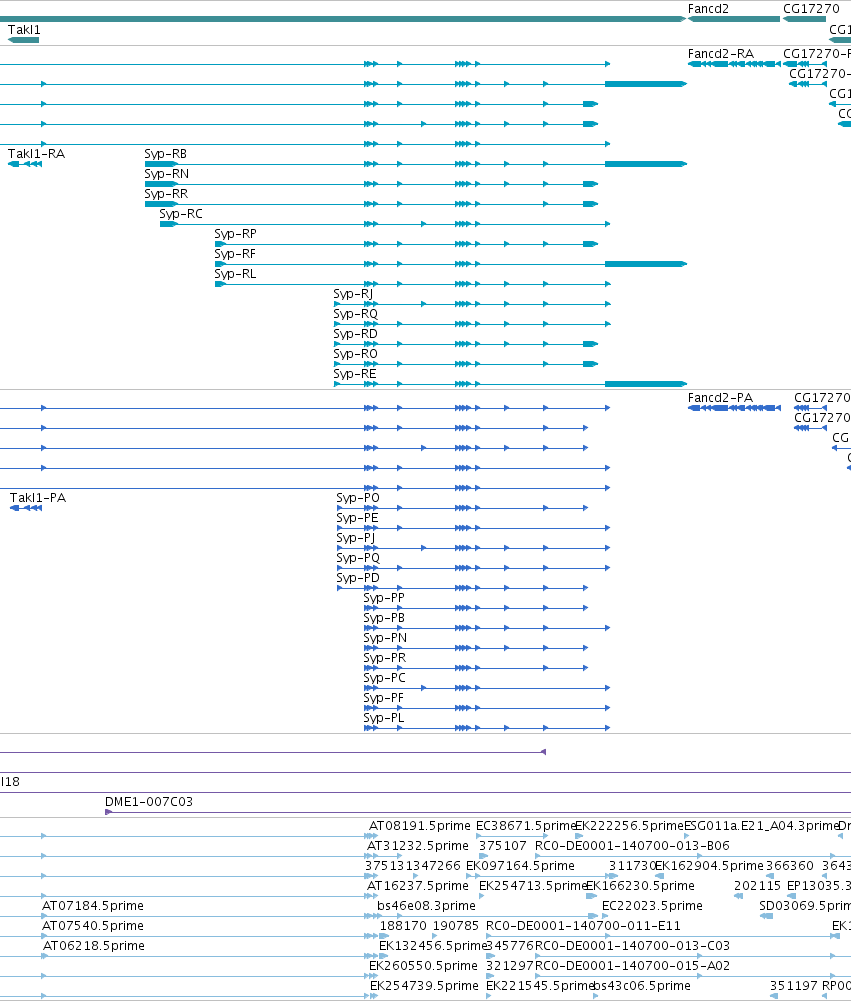
Task: Click the Takl1 gene label
Action: point(24,29)
